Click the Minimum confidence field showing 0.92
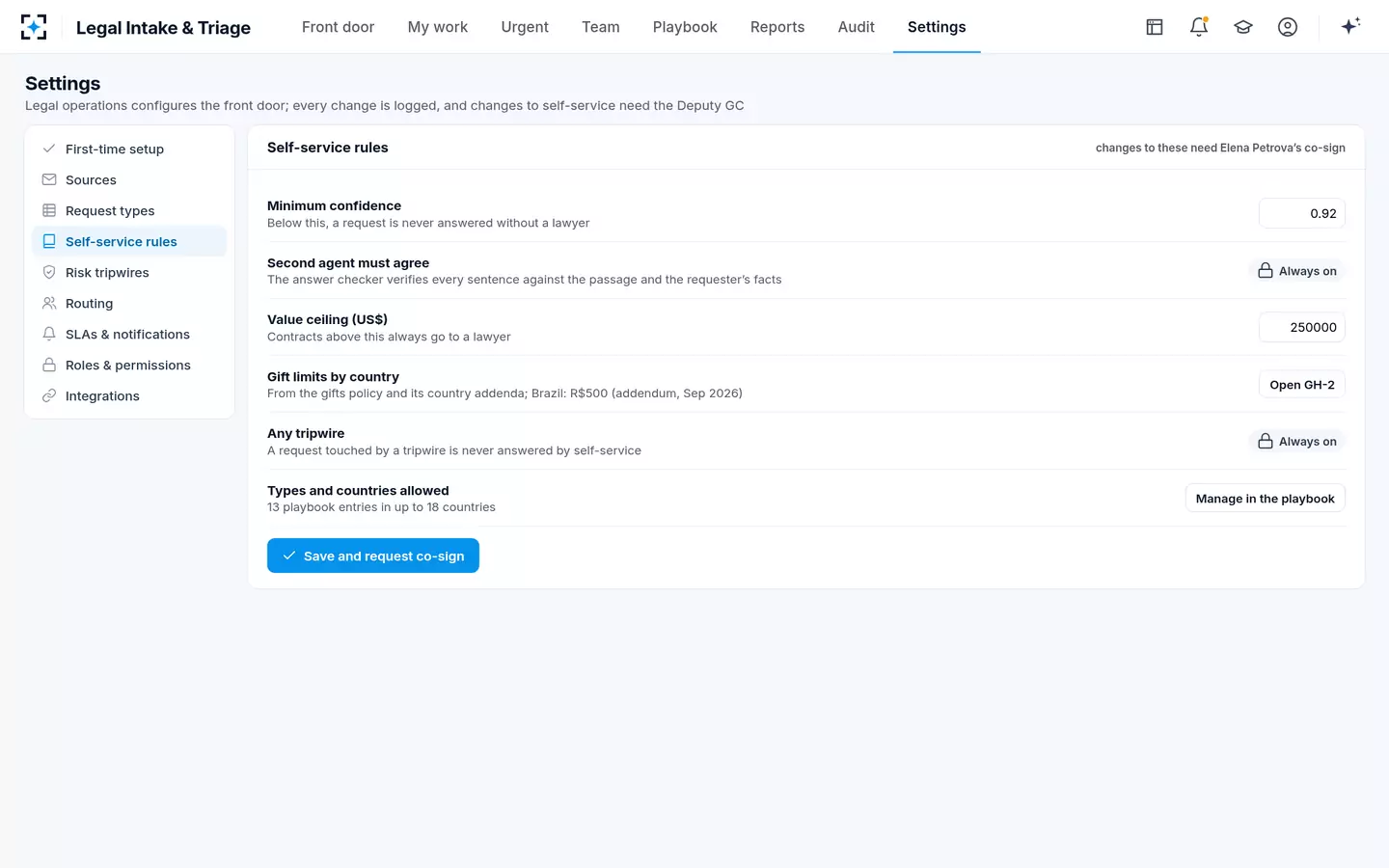The height and width of the screenshot is (868, 1389). coord(1302,213)
